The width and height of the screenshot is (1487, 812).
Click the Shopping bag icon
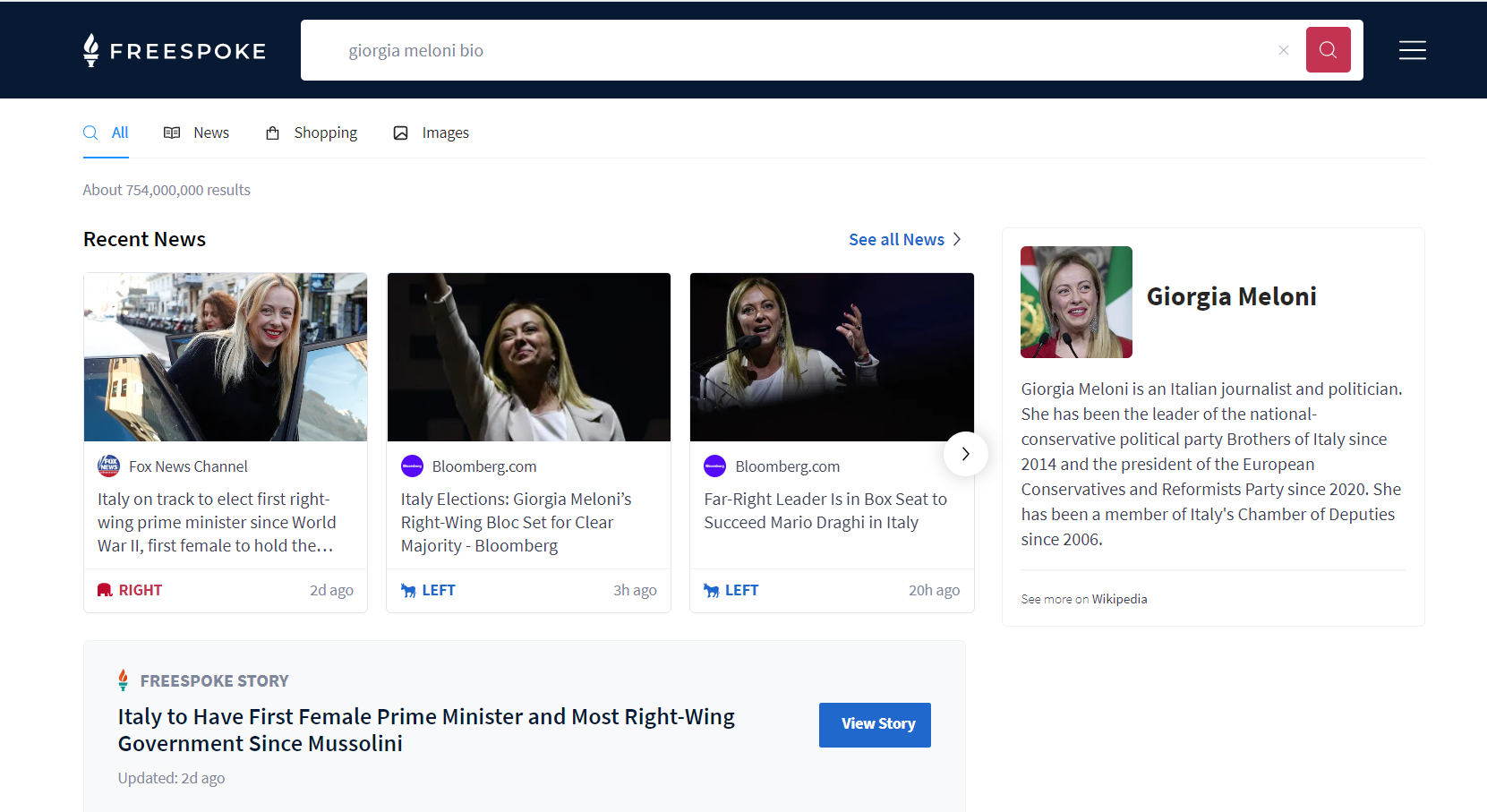pyautogui.click(x=273, y=132)
